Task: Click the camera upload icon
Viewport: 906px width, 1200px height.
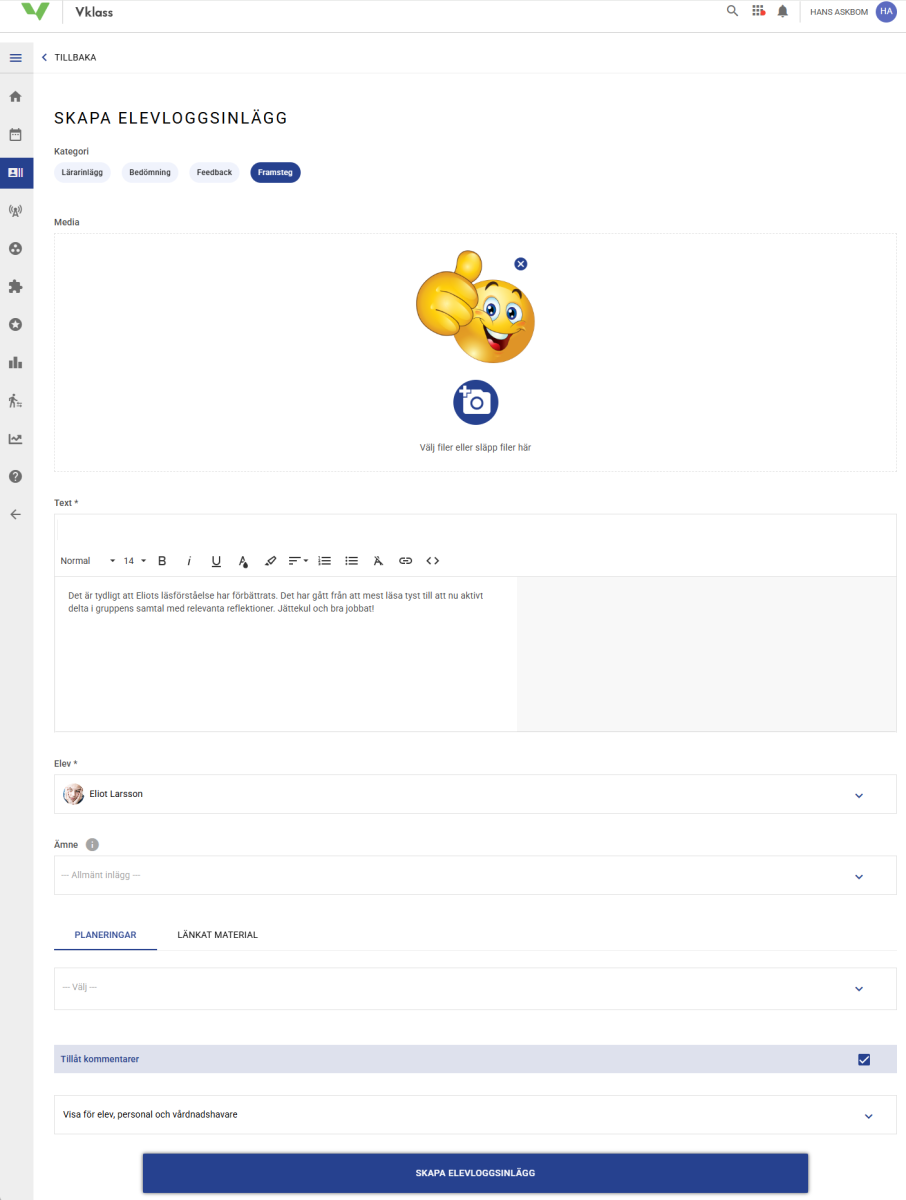Action: tap(476, 402)
